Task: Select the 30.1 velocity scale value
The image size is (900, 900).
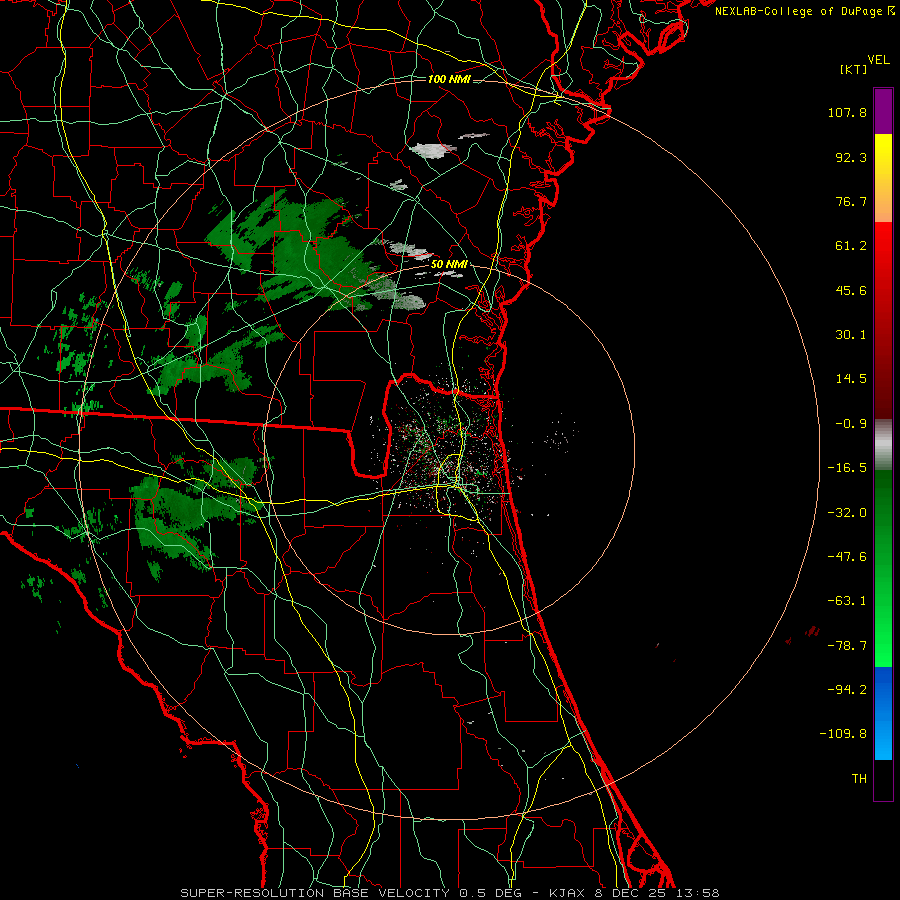Action: (851, 335)
